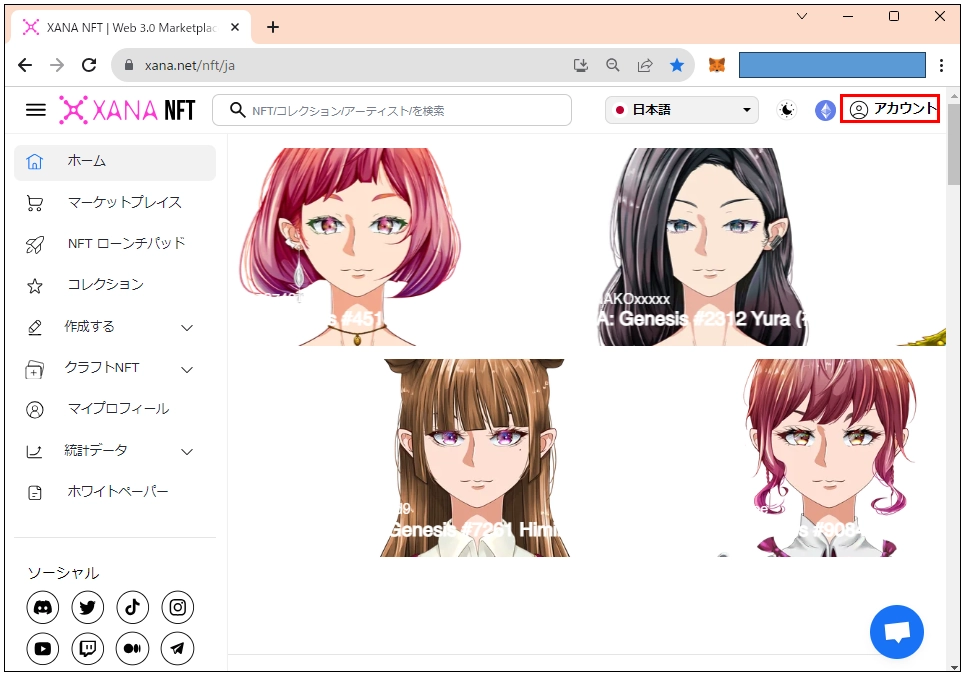
Task: Close the XANA NFT browser tab
Action: (x=235, y=27)
